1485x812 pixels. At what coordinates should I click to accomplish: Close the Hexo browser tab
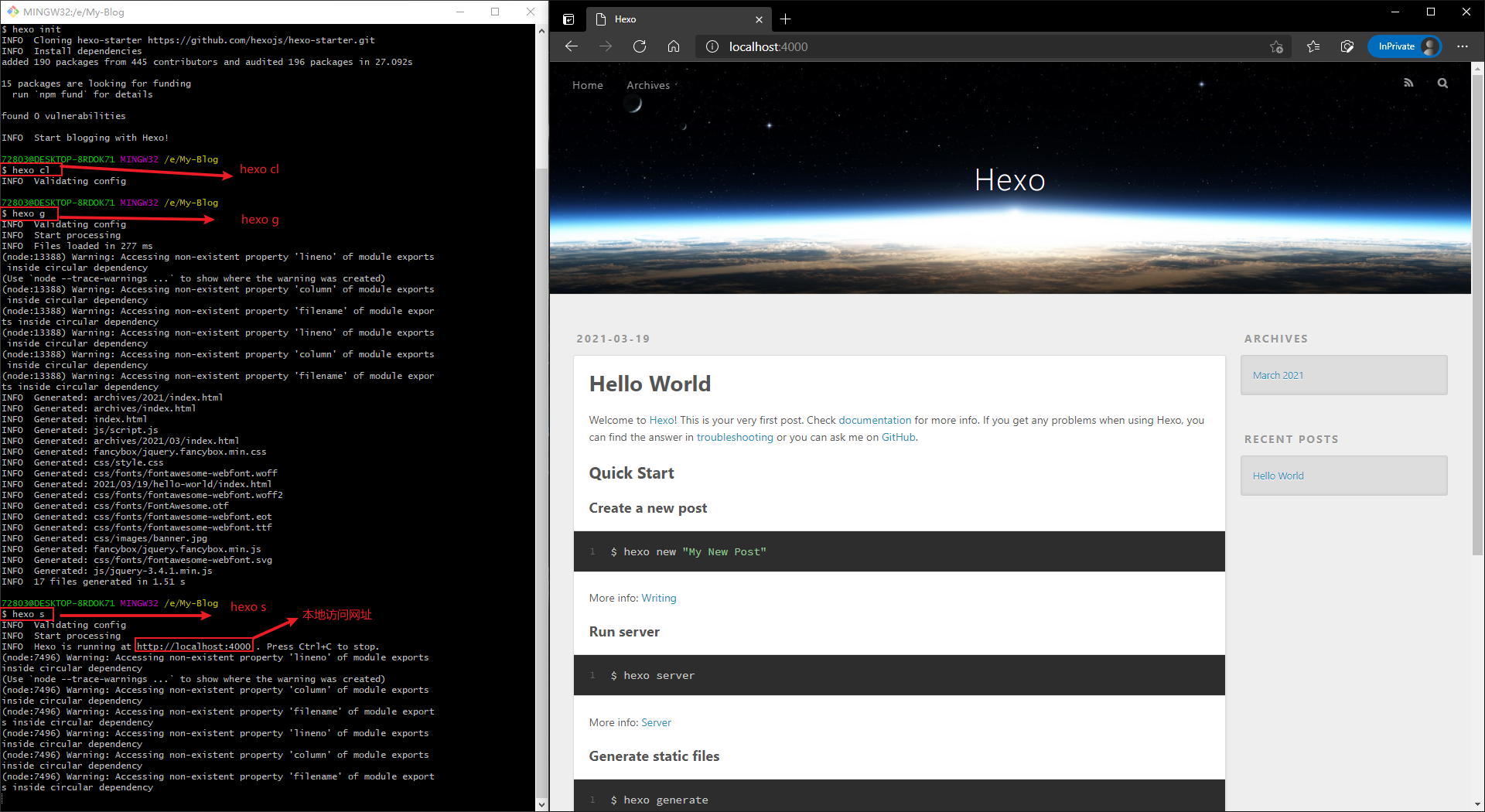tap(759, 19)
